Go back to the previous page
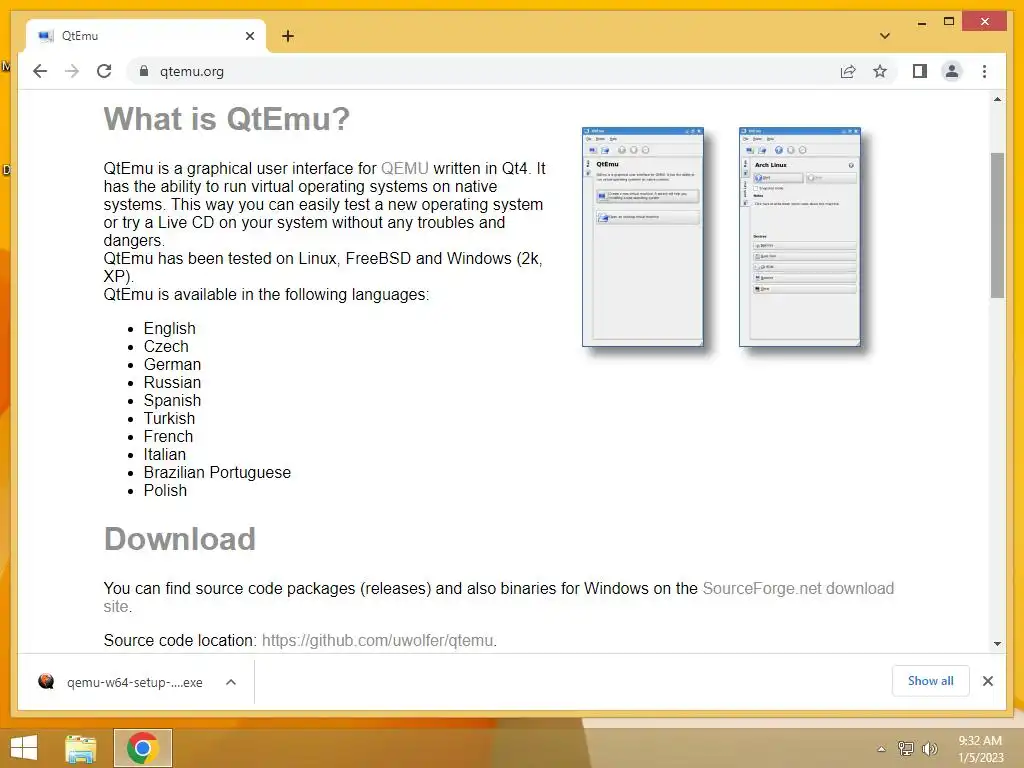 [x=40, y=71]
